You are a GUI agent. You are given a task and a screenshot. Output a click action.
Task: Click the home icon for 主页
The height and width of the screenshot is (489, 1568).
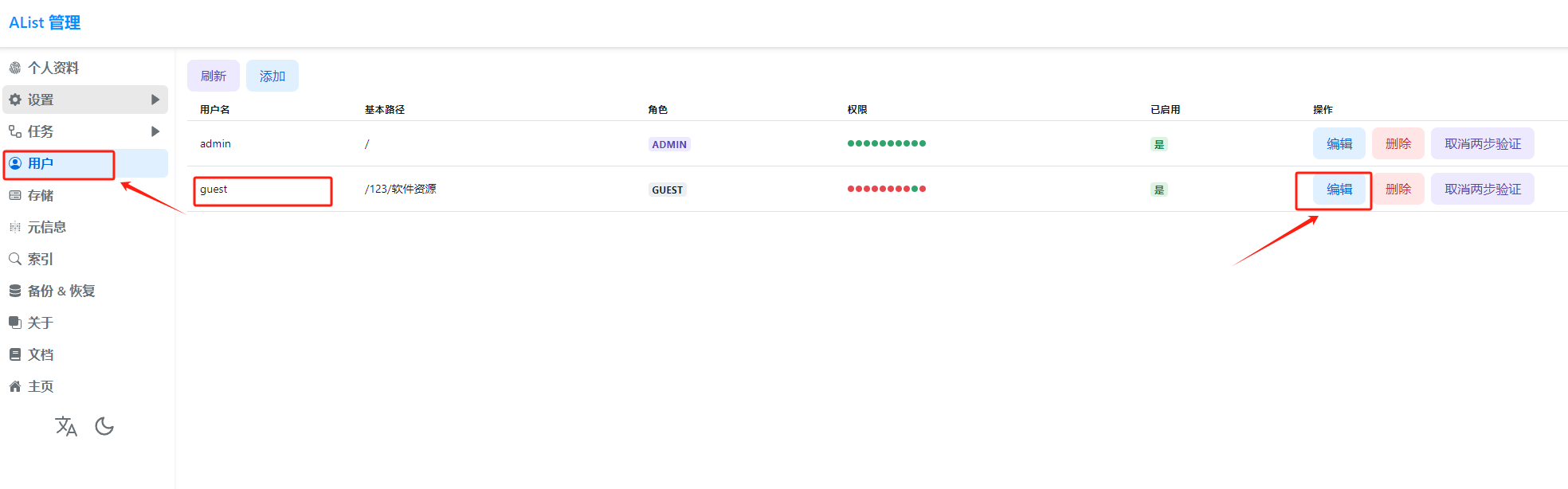15,386
